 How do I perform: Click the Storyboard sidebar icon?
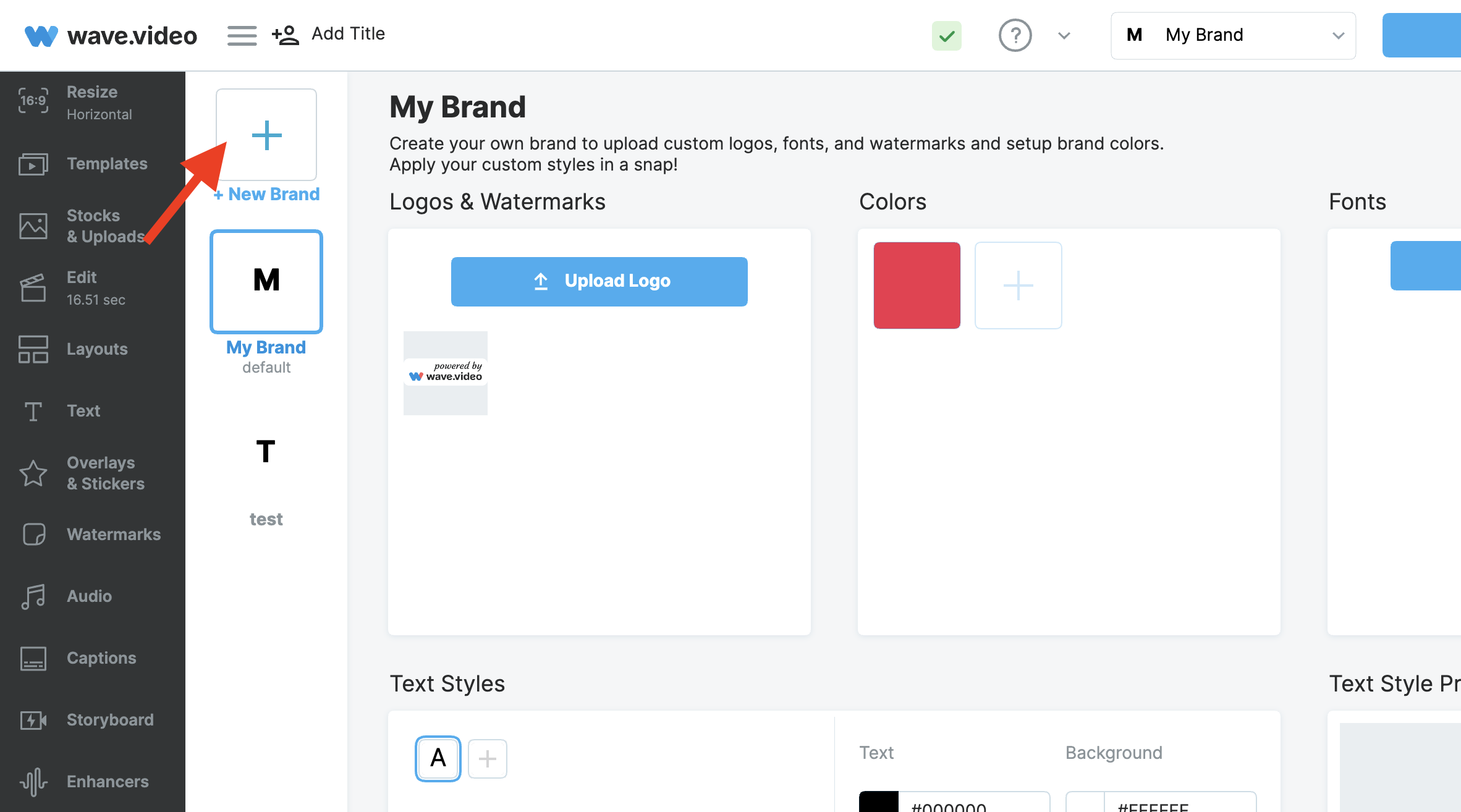[x=33, y=720]
